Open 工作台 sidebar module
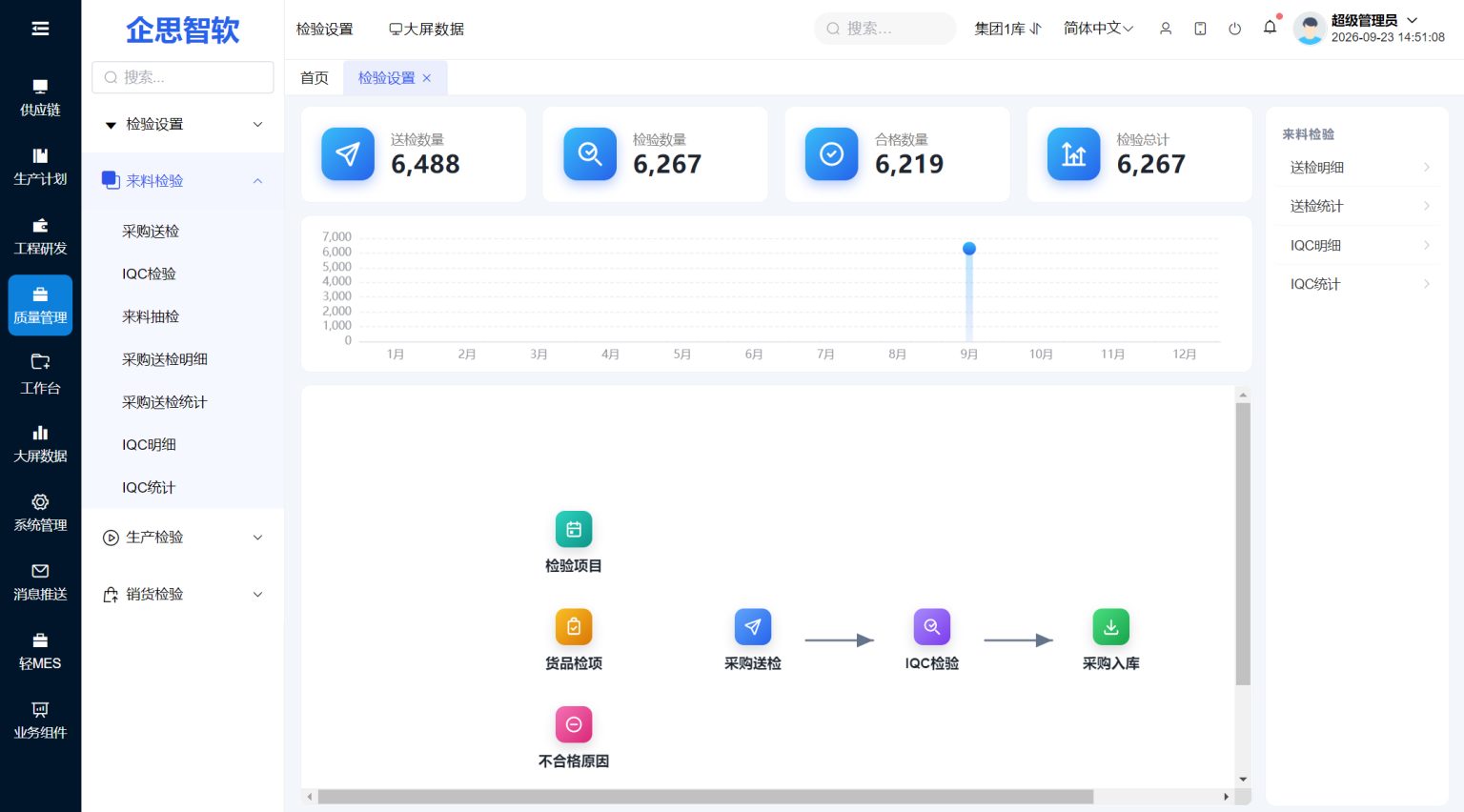Image resolution: width=1464 pixels, height=812 pixels. pyautogui.click(x=40, y=375)
